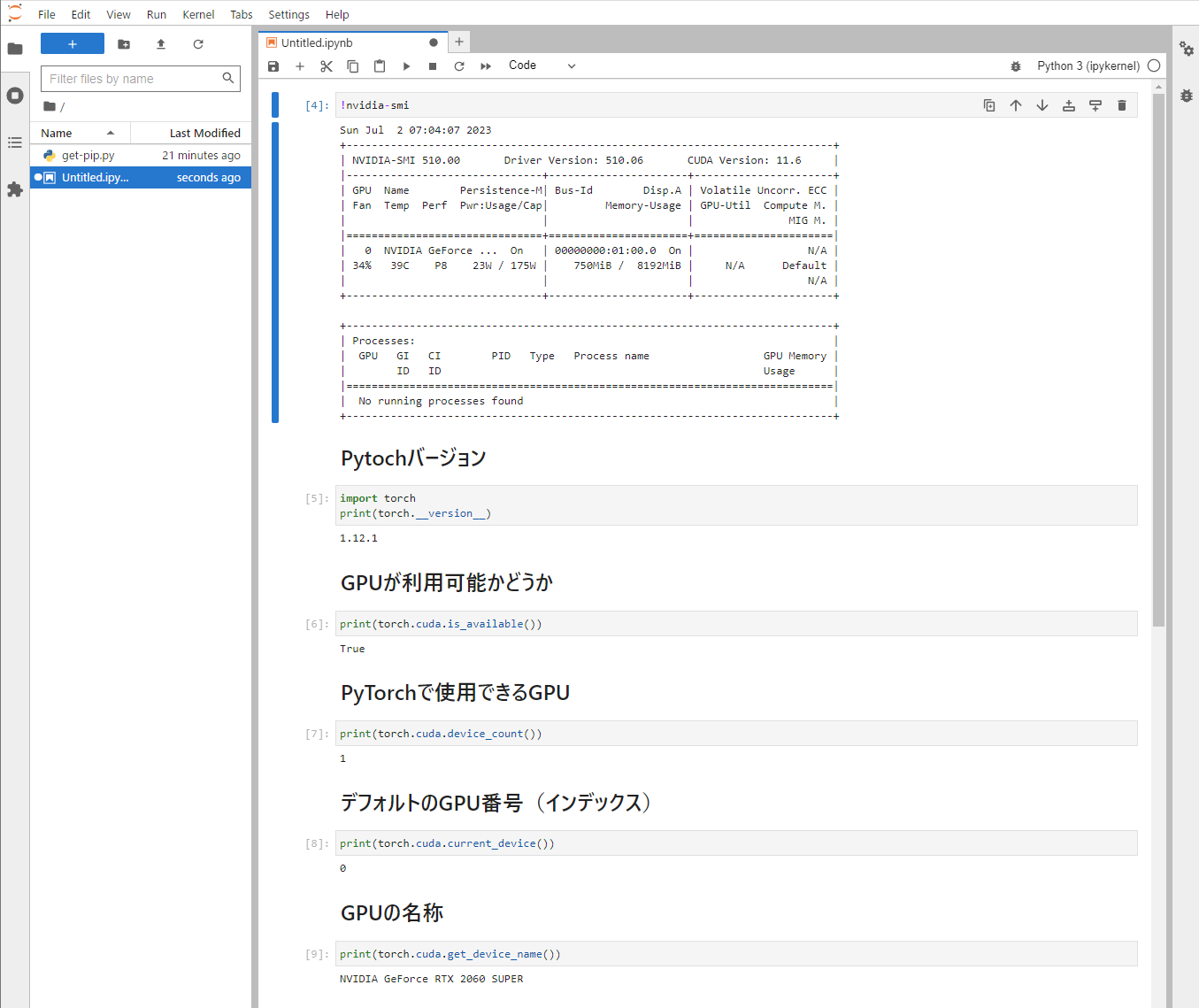This screenshot has width=1199, height=1008.
Task: Close the Untitled.ipynb tab via the dot
Action: click(x=434, y=42)
